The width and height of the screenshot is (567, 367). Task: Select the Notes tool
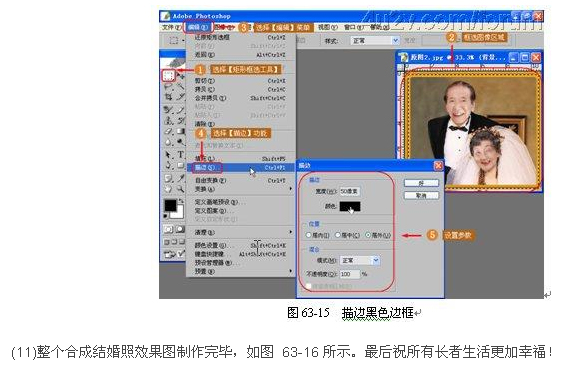coord(168,178)
